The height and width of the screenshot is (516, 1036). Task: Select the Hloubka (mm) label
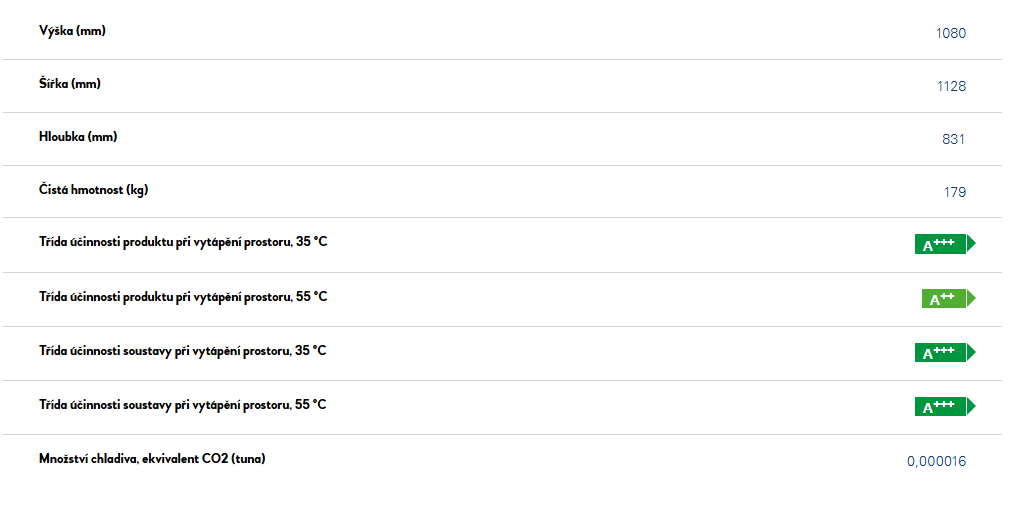(78, 137)
